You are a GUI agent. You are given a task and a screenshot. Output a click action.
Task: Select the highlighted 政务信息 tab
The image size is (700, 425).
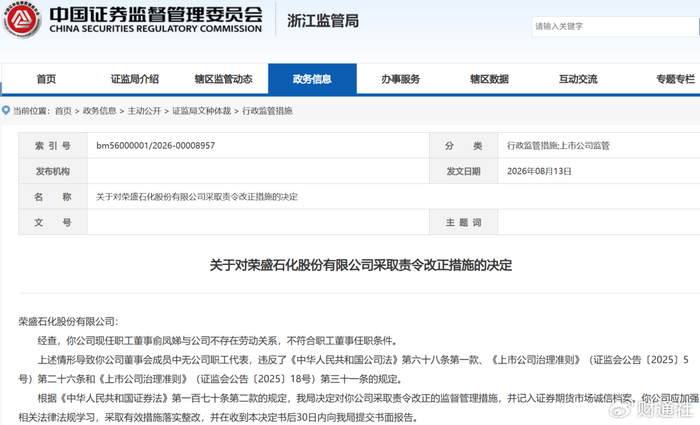[312, 79]
